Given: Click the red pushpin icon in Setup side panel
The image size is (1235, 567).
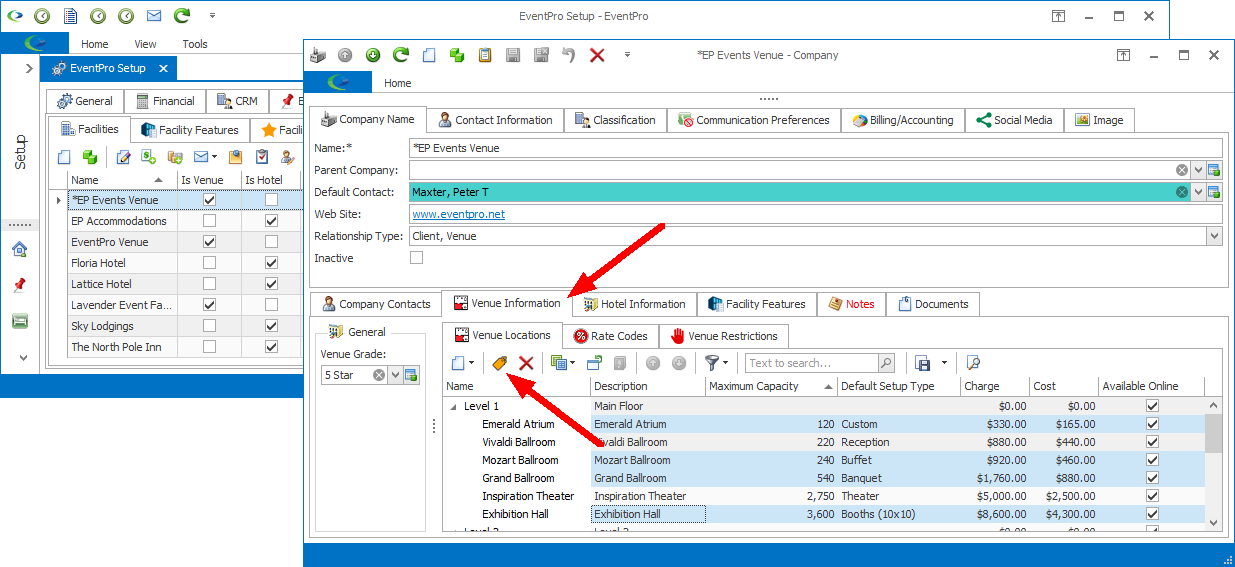Looking at the screenshot, I should click(x=19, y=285).
